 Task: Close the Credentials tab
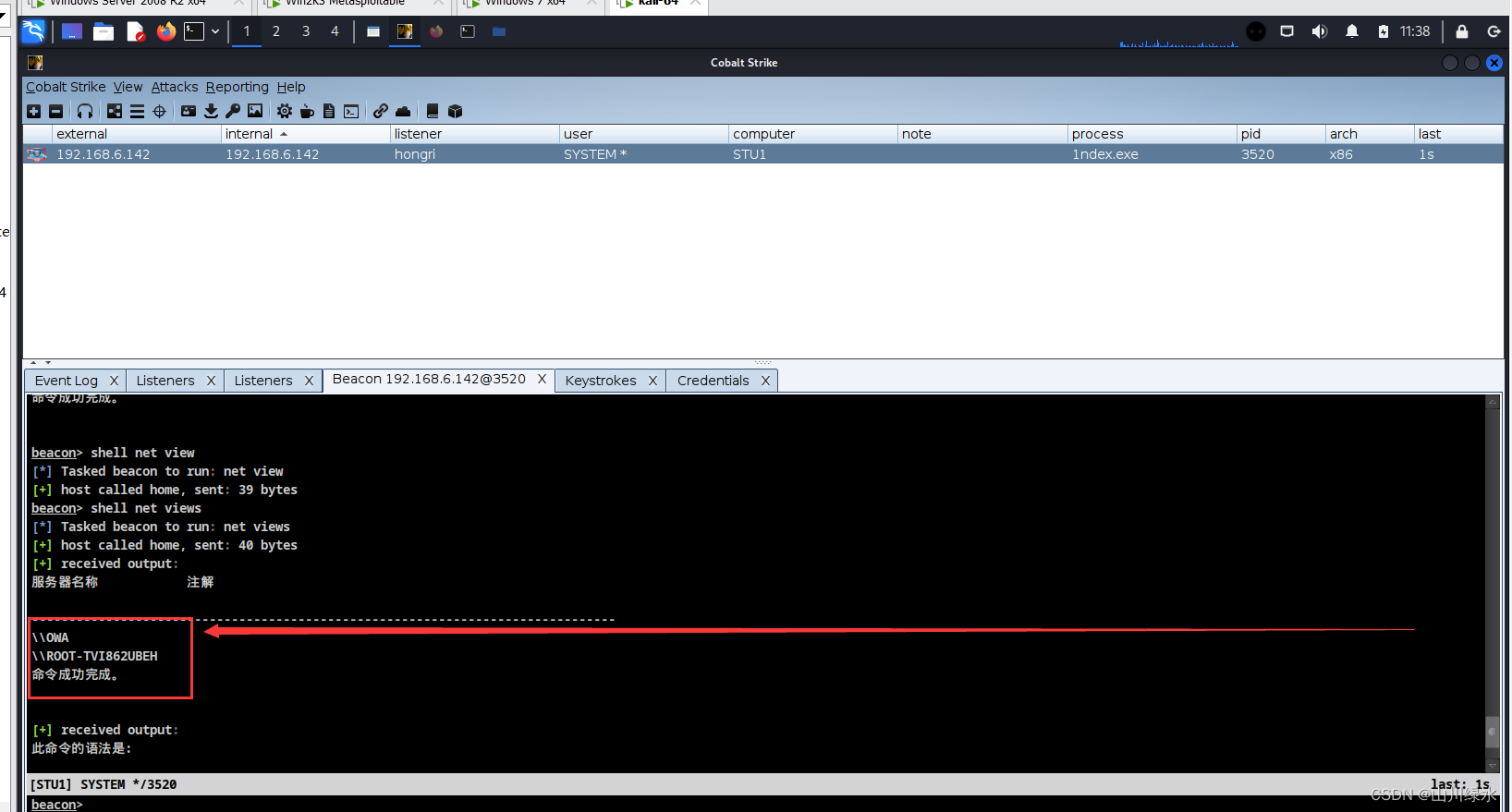[765, 381]
